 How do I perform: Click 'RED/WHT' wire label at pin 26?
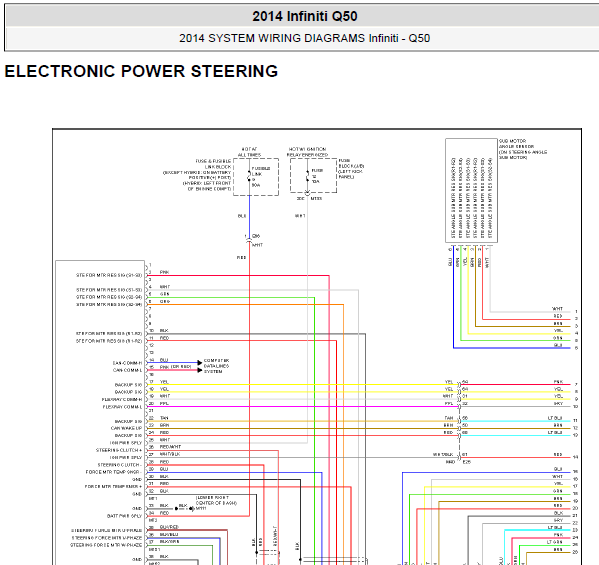point(170,447)
